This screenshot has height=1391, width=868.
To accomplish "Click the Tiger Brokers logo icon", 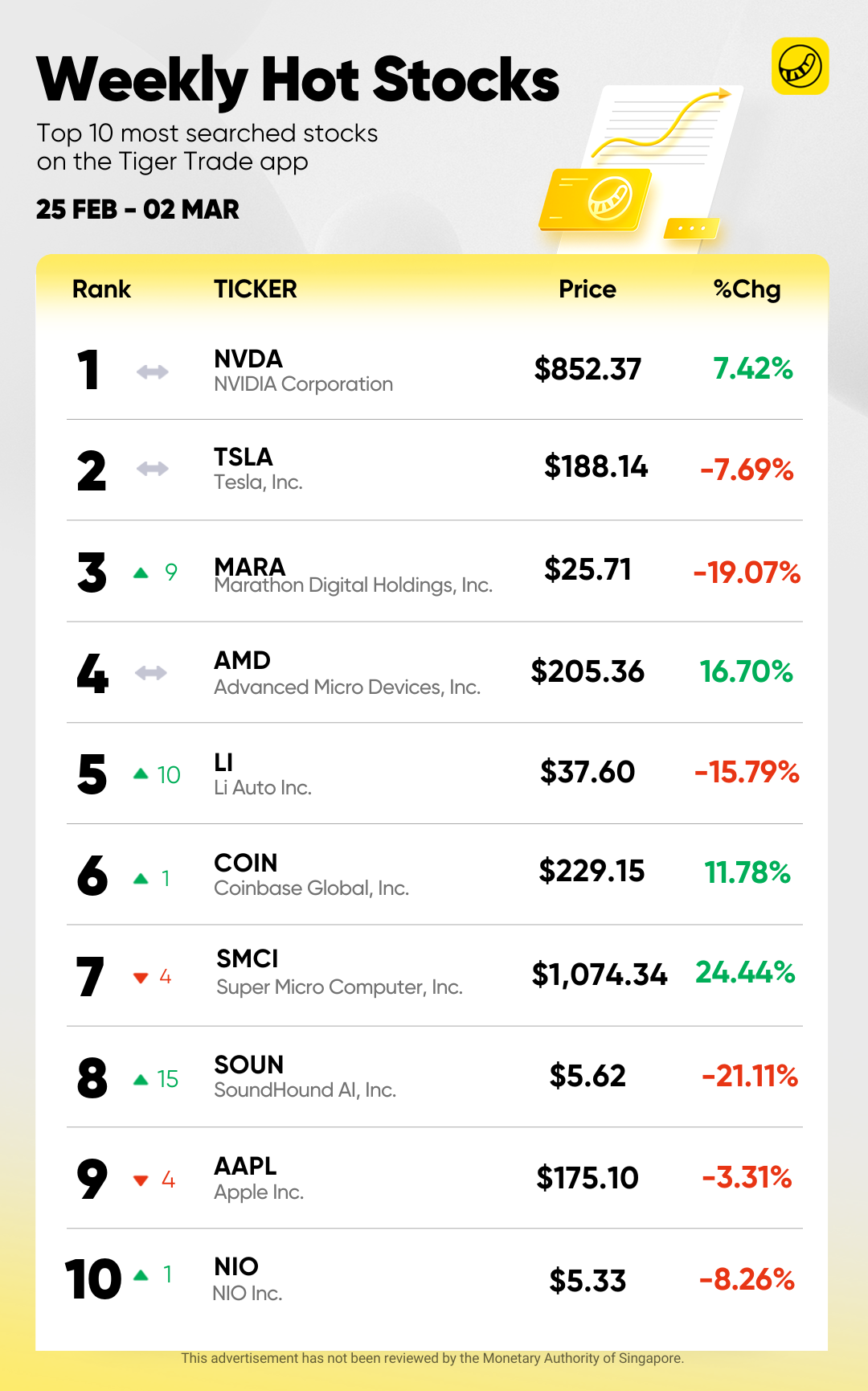I will point(800,66).
